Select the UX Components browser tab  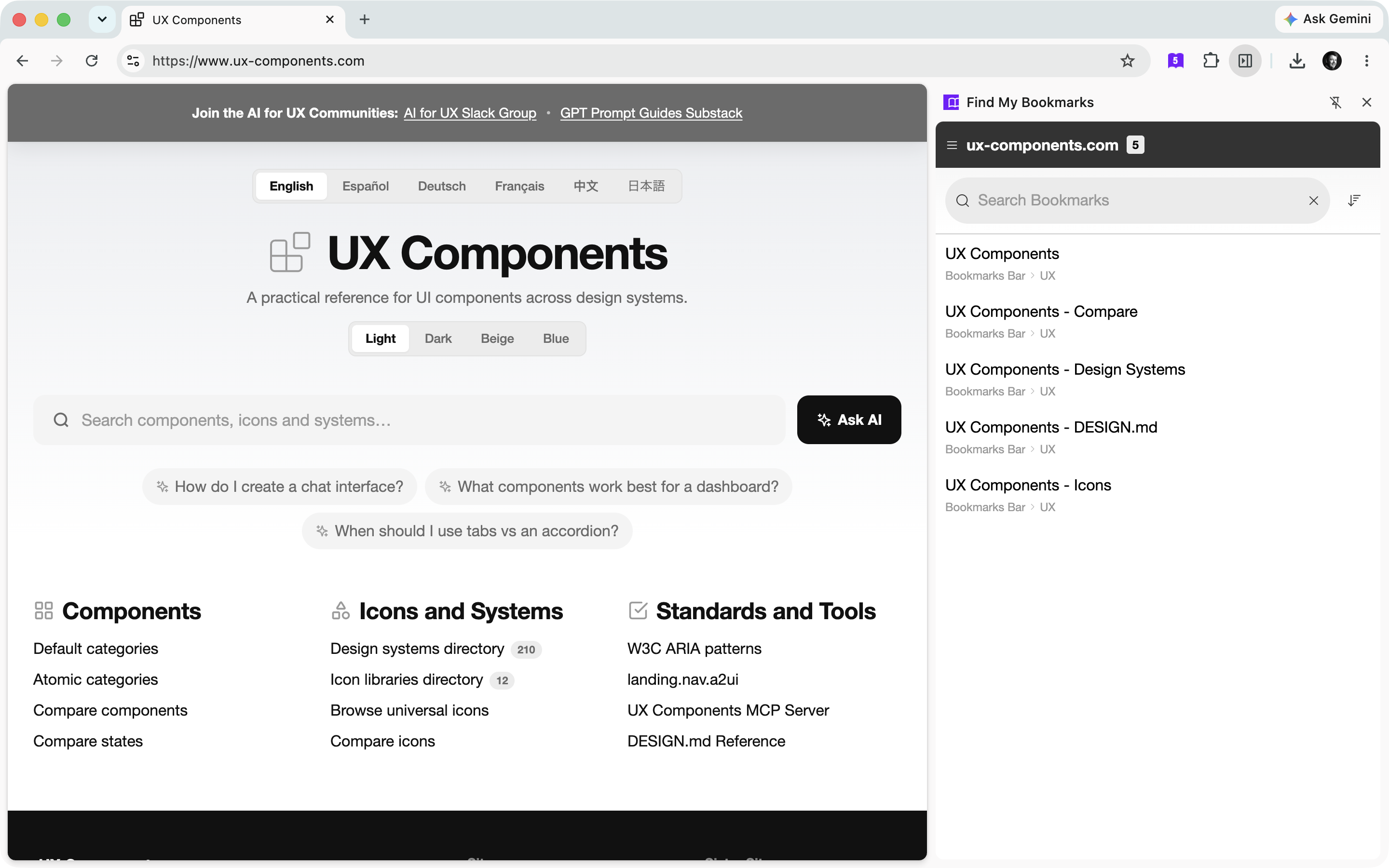232,20
